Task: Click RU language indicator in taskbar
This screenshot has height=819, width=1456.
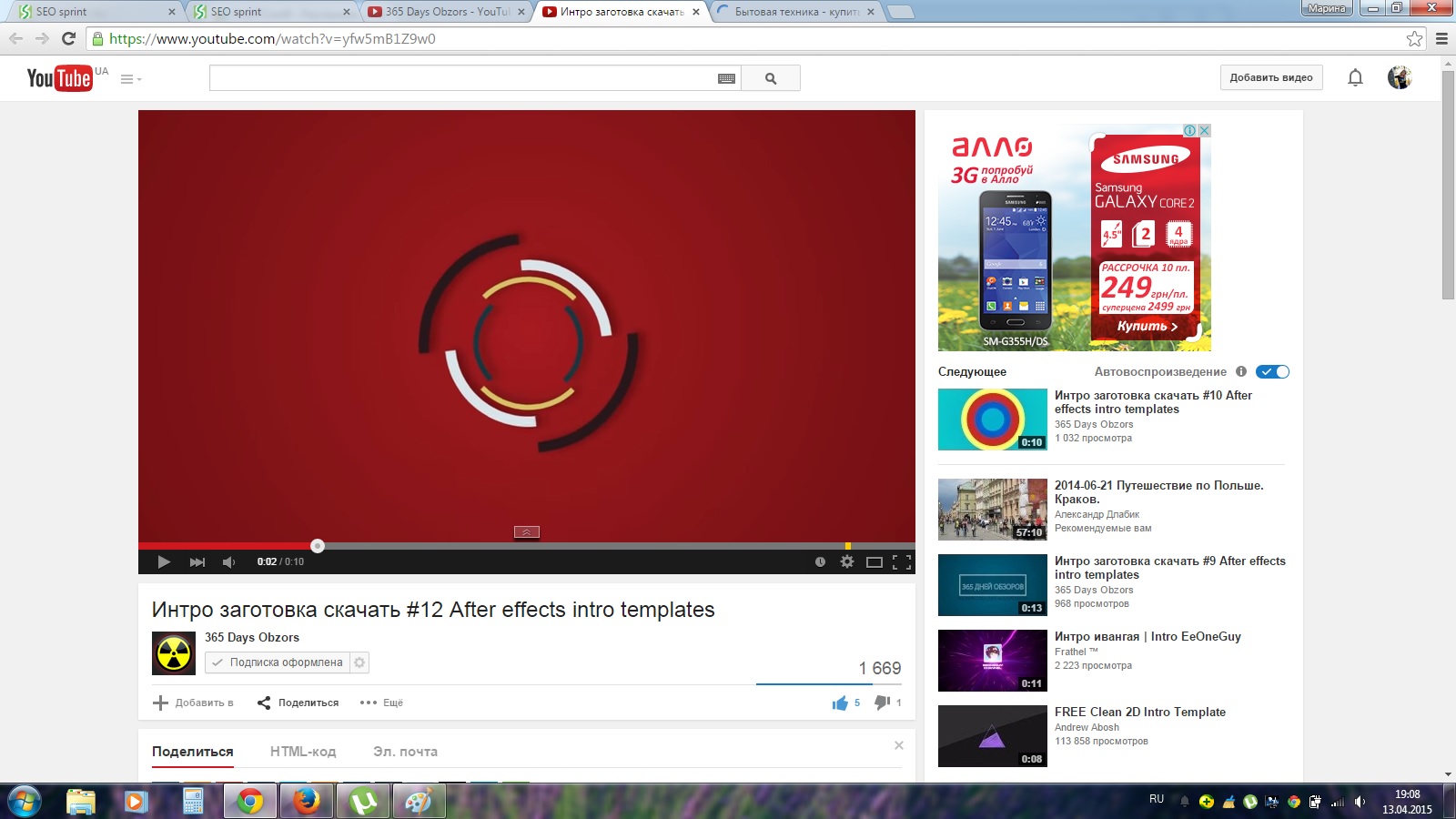Action: point(1157,799)
